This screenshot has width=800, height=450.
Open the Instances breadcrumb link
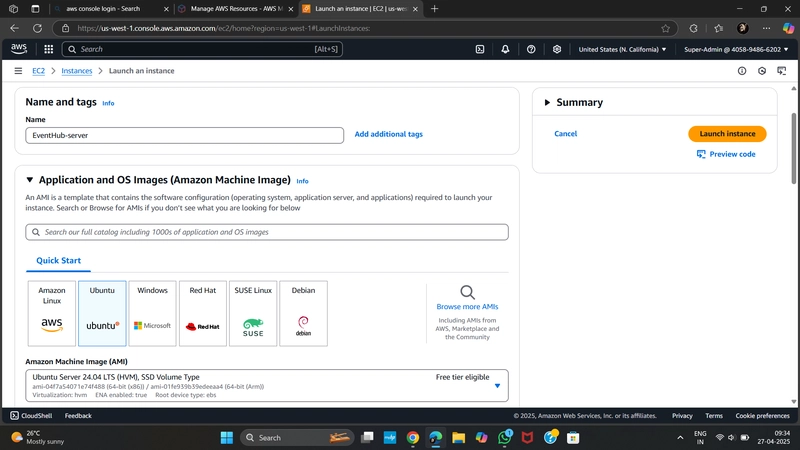tap(77, 71)
